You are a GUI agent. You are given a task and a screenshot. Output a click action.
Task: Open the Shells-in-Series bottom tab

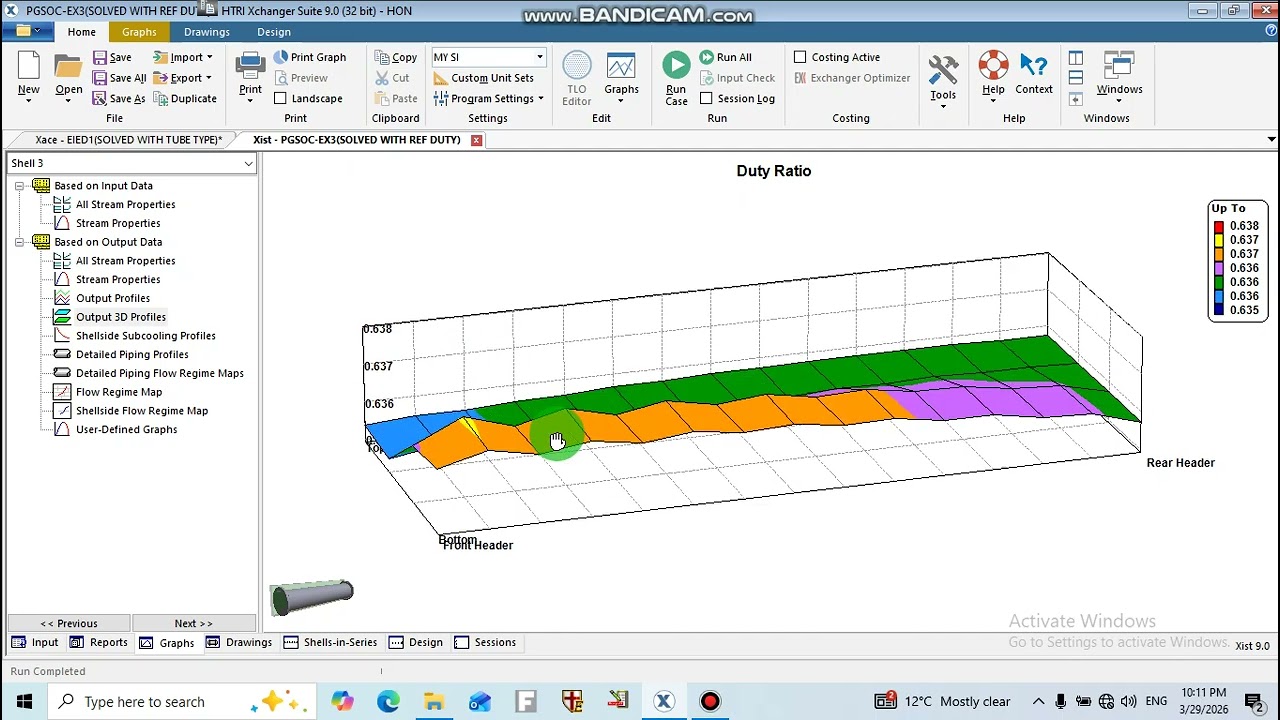330,643
